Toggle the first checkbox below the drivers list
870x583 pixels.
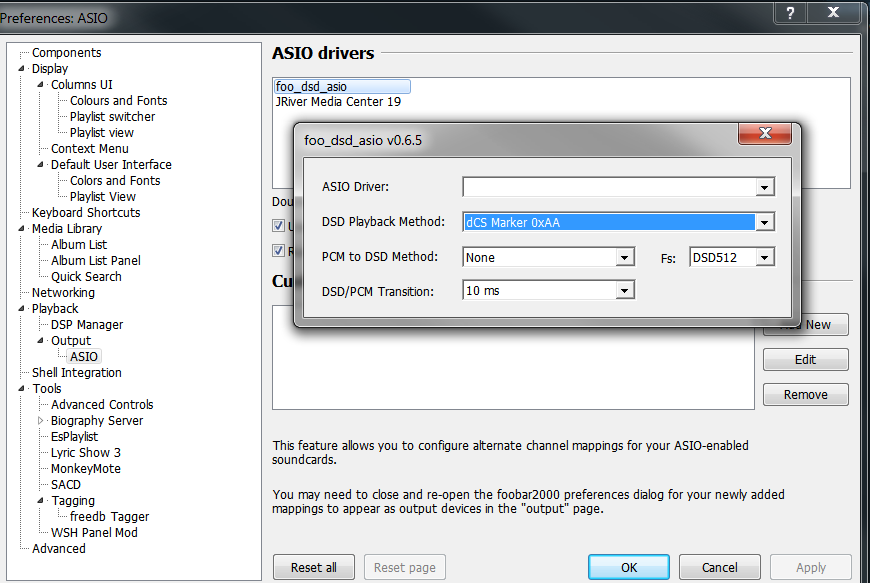[x=279, y=225]
